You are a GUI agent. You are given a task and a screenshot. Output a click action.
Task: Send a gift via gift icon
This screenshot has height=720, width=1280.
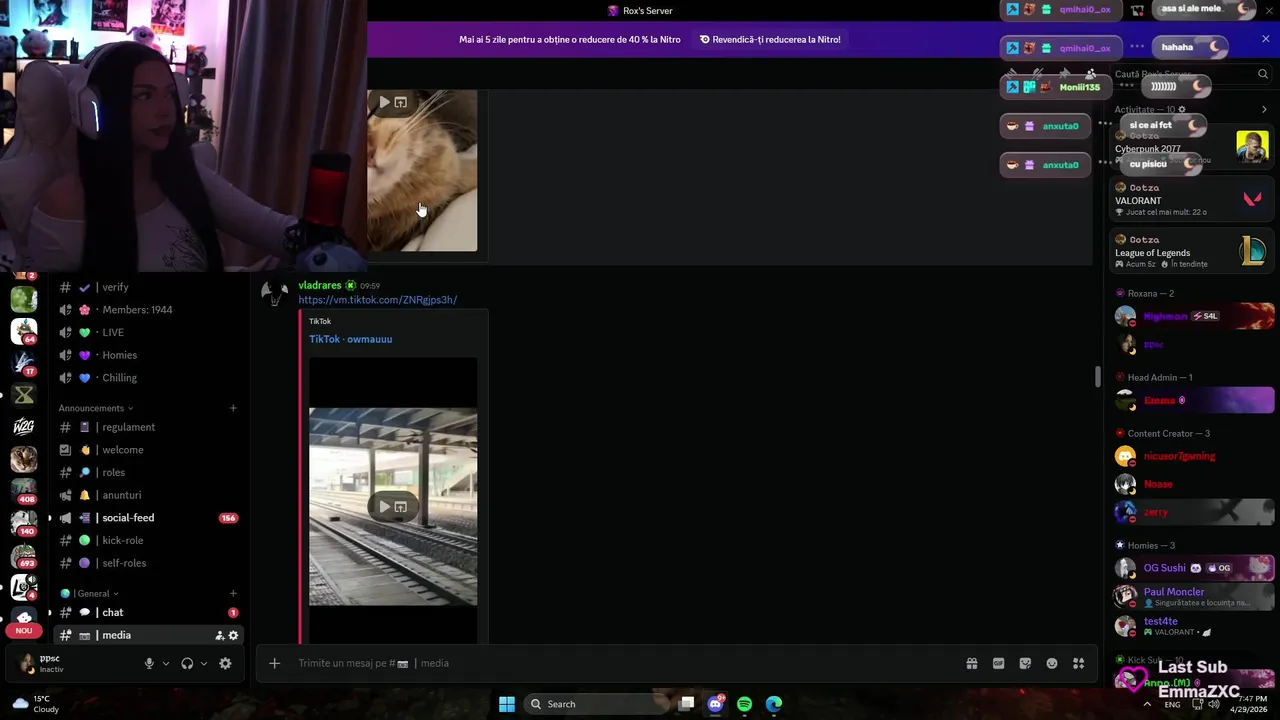[971, 663]
